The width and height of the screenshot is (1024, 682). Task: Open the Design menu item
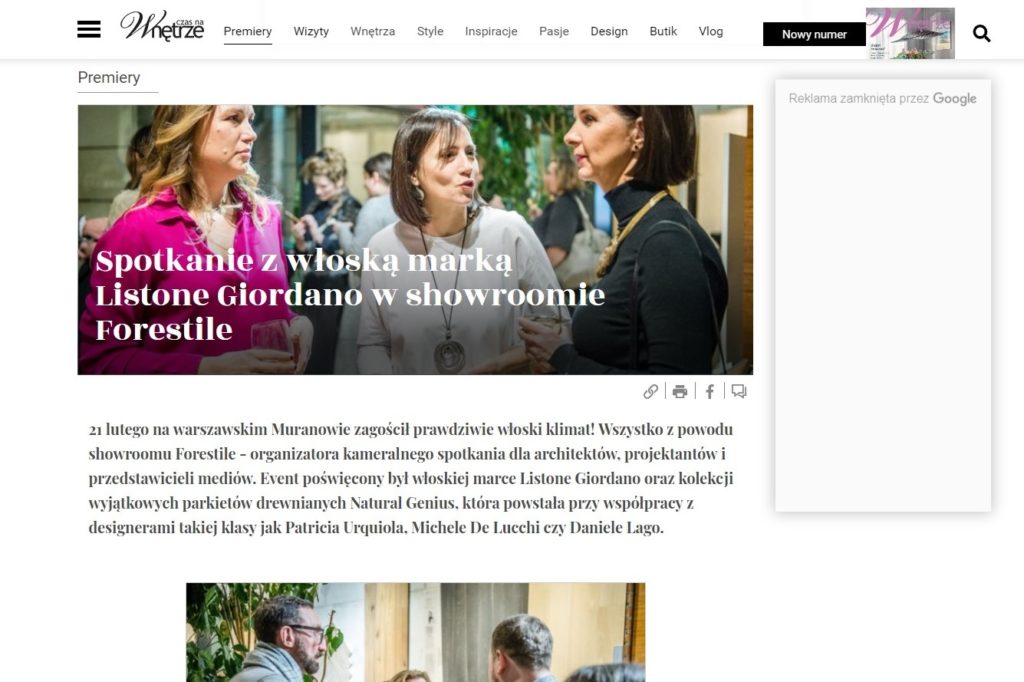[609, 31]
